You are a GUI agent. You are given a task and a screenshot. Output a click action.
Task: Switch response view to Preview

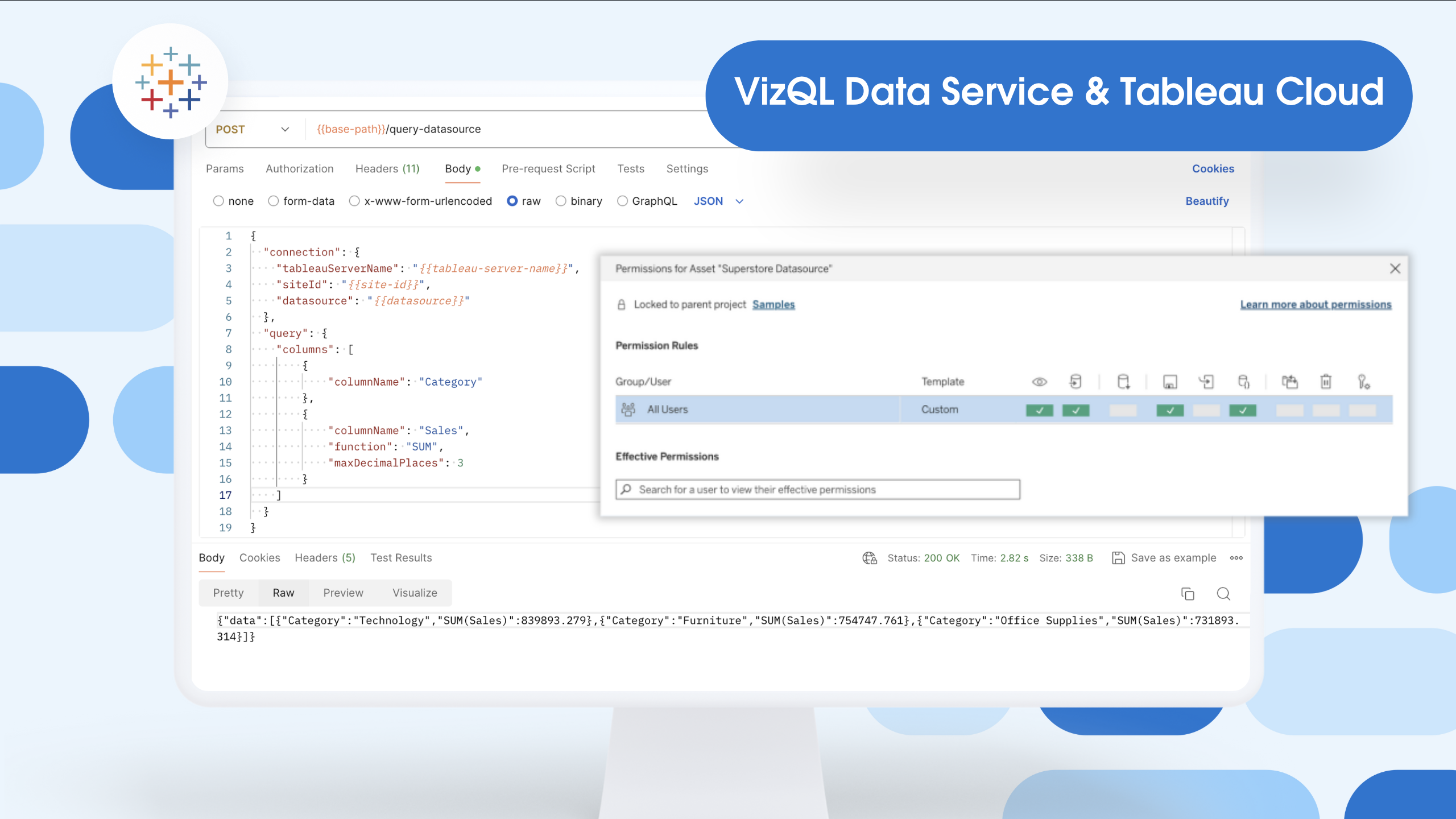pyautogui.click(x=343, y=593)
